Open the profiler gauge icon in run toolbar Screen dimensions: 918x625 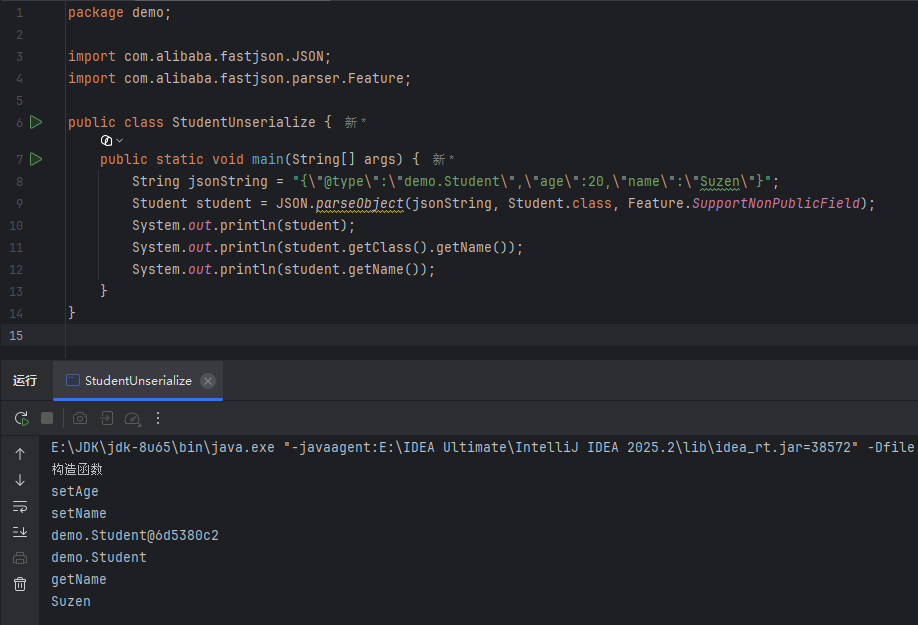[132, 418]
